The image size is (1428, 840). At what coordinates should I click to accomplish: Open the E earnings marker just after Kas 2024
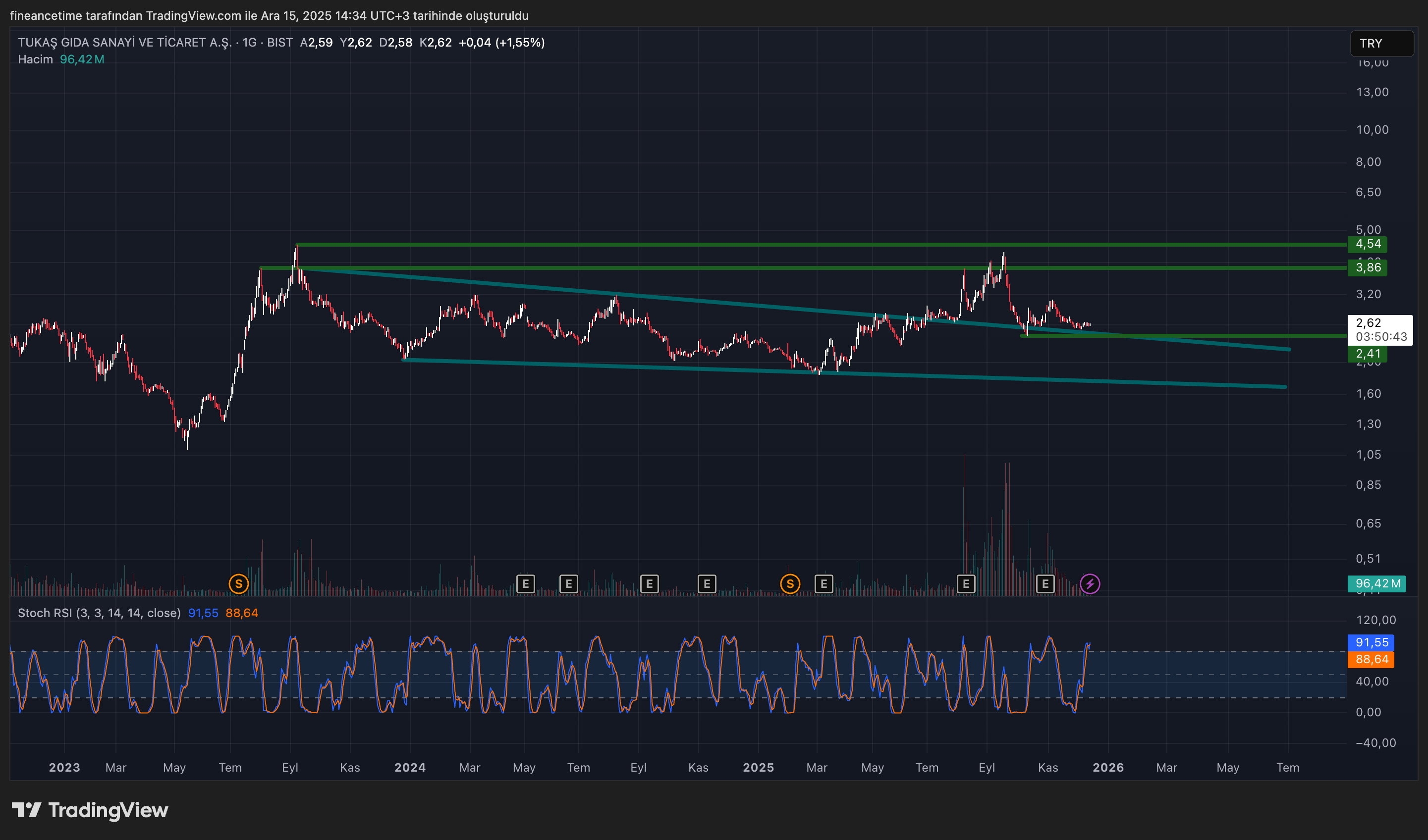707,583
